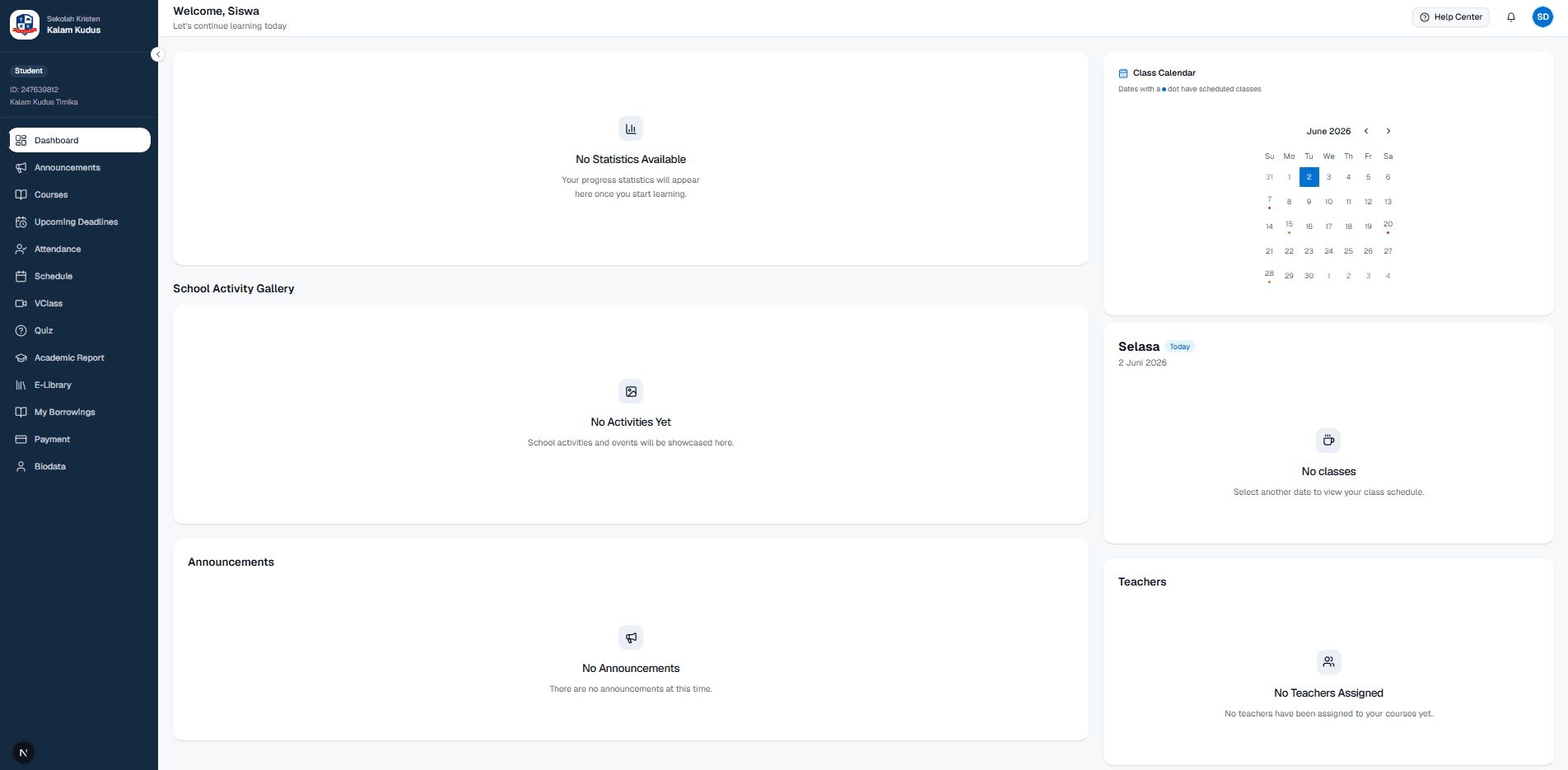
Task: Open the Quiz menu item
Action: [x=80, y=330]
